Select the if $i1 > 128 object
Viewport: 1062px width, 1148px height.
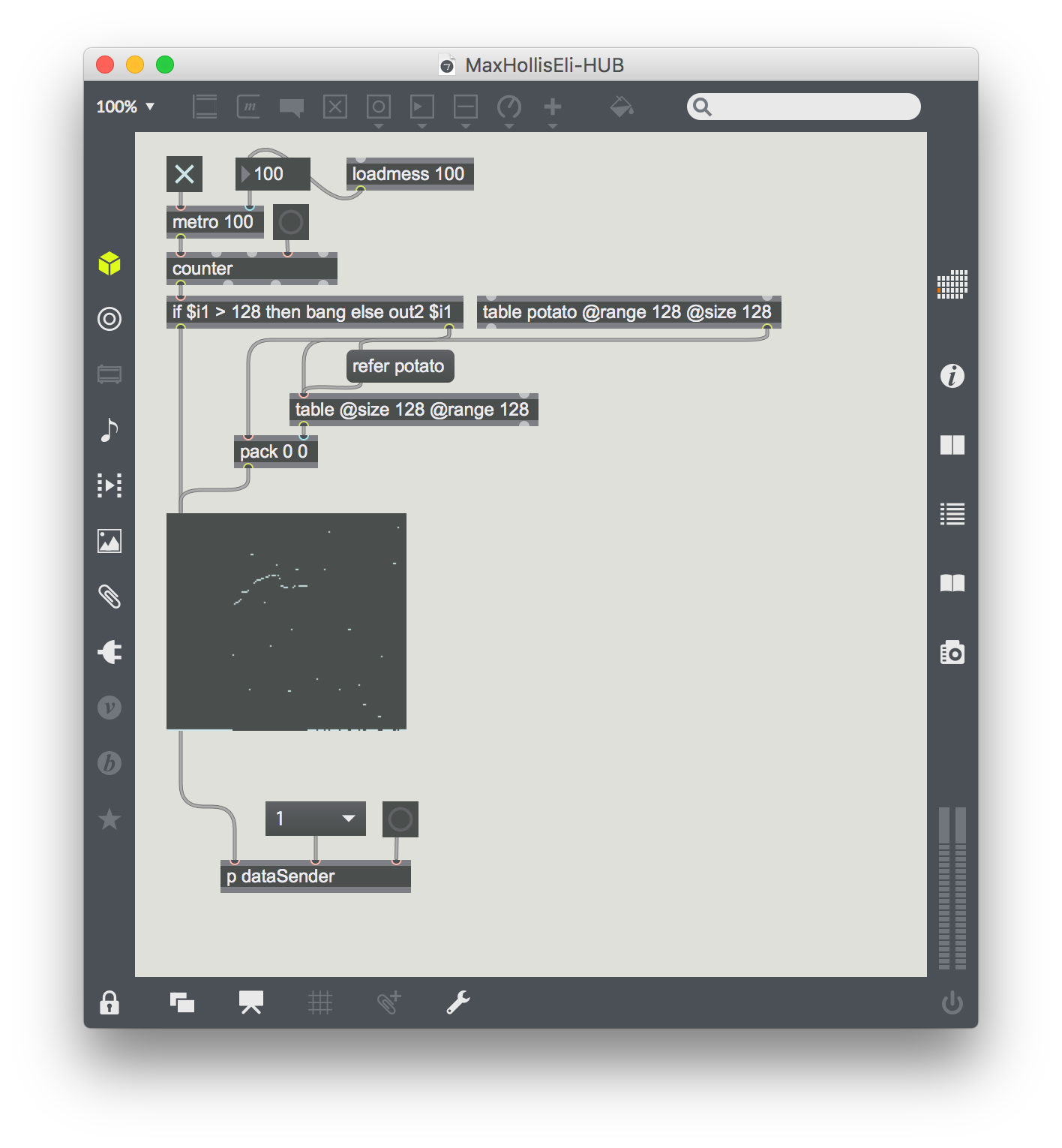click(x=315, y=312)
